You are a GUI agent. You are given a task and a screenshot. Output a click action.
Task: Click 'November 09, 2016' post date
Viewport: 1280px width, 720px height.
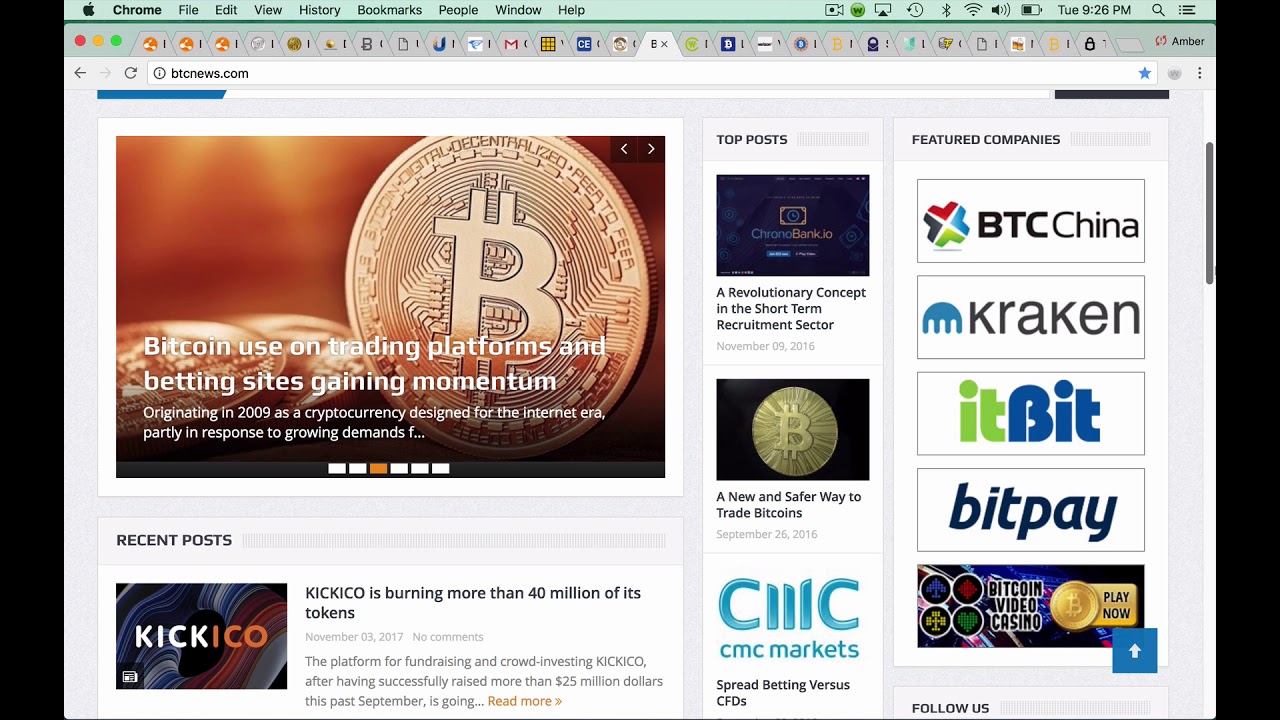point(765,346)
